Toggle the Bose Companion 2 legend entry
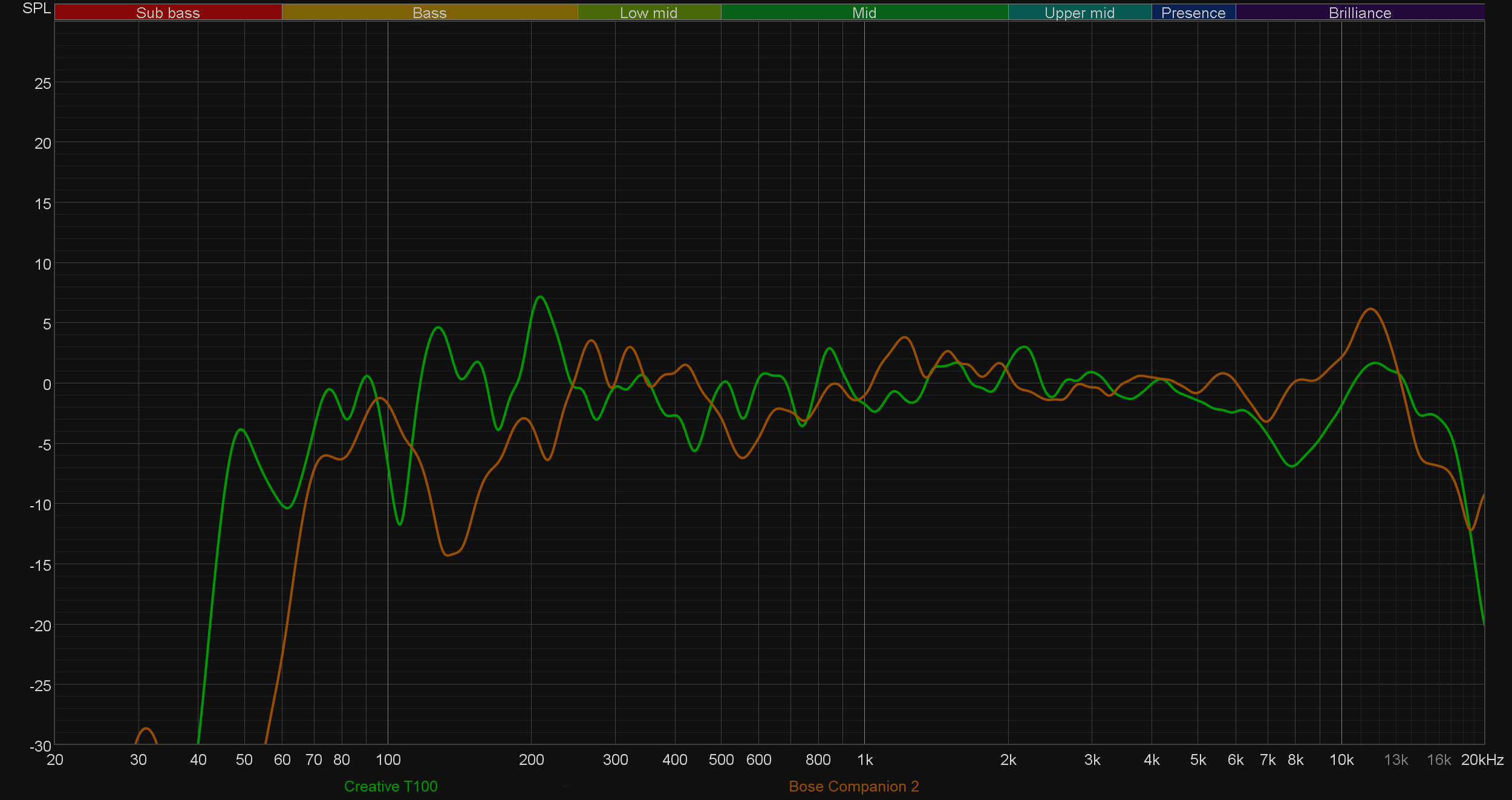The height and width of the screenshot is (800, 1512). (853, 786)
